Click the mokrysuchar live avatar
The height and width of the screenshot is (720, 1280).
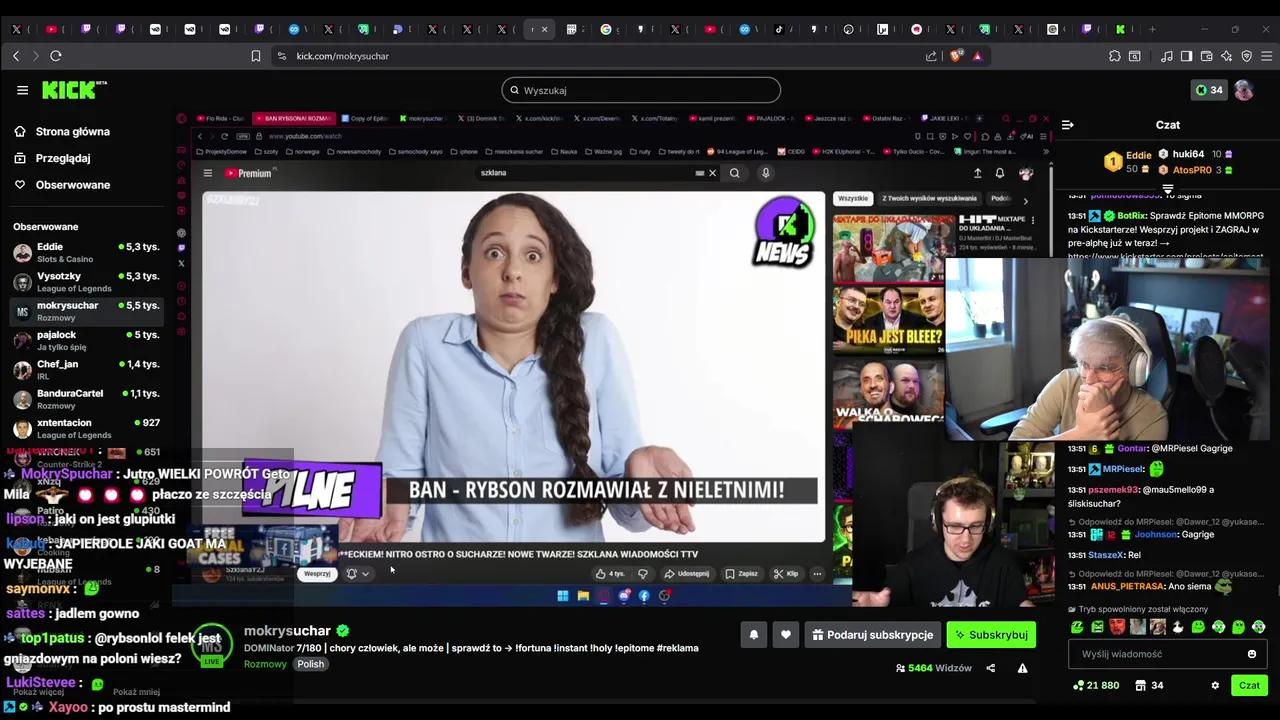point(212,645)
